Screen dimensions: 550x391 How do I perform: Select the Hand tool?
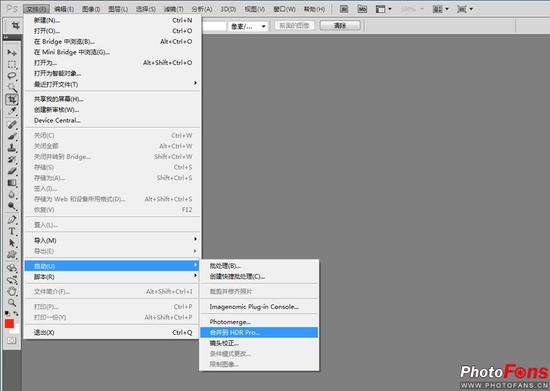point(12,291)
